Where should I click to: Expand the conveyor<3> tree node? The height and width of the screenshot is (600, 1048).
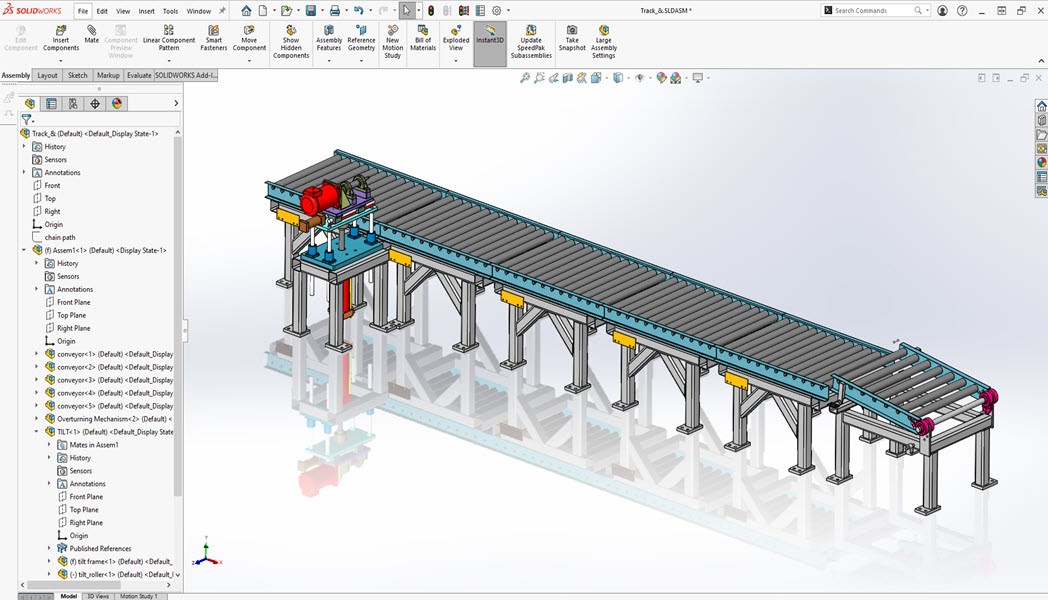(37, 380)
